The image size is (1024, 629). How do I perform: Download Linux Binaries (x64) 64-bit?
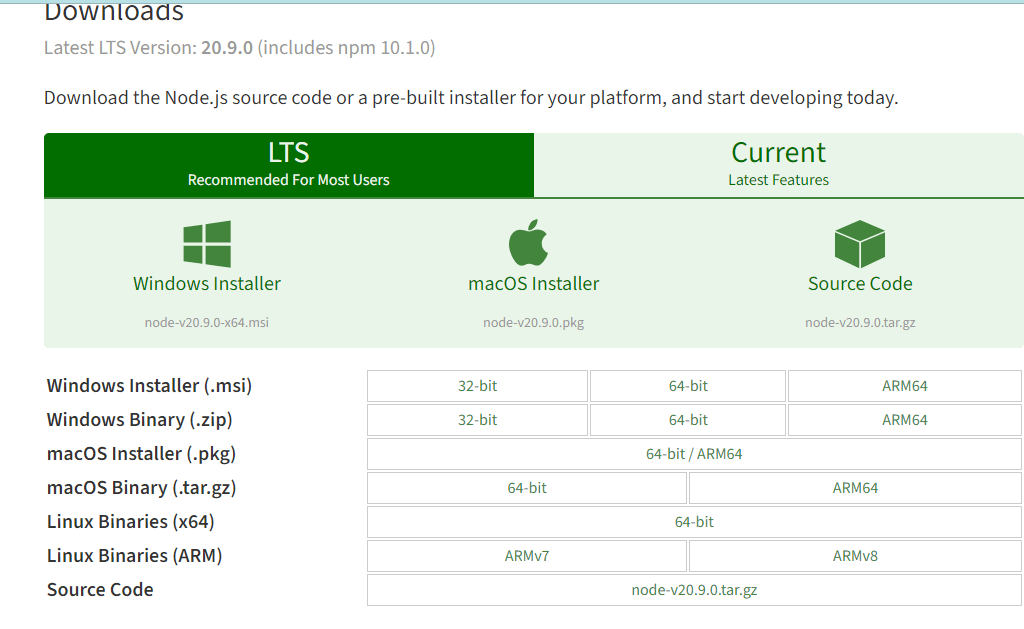[694, 522]
